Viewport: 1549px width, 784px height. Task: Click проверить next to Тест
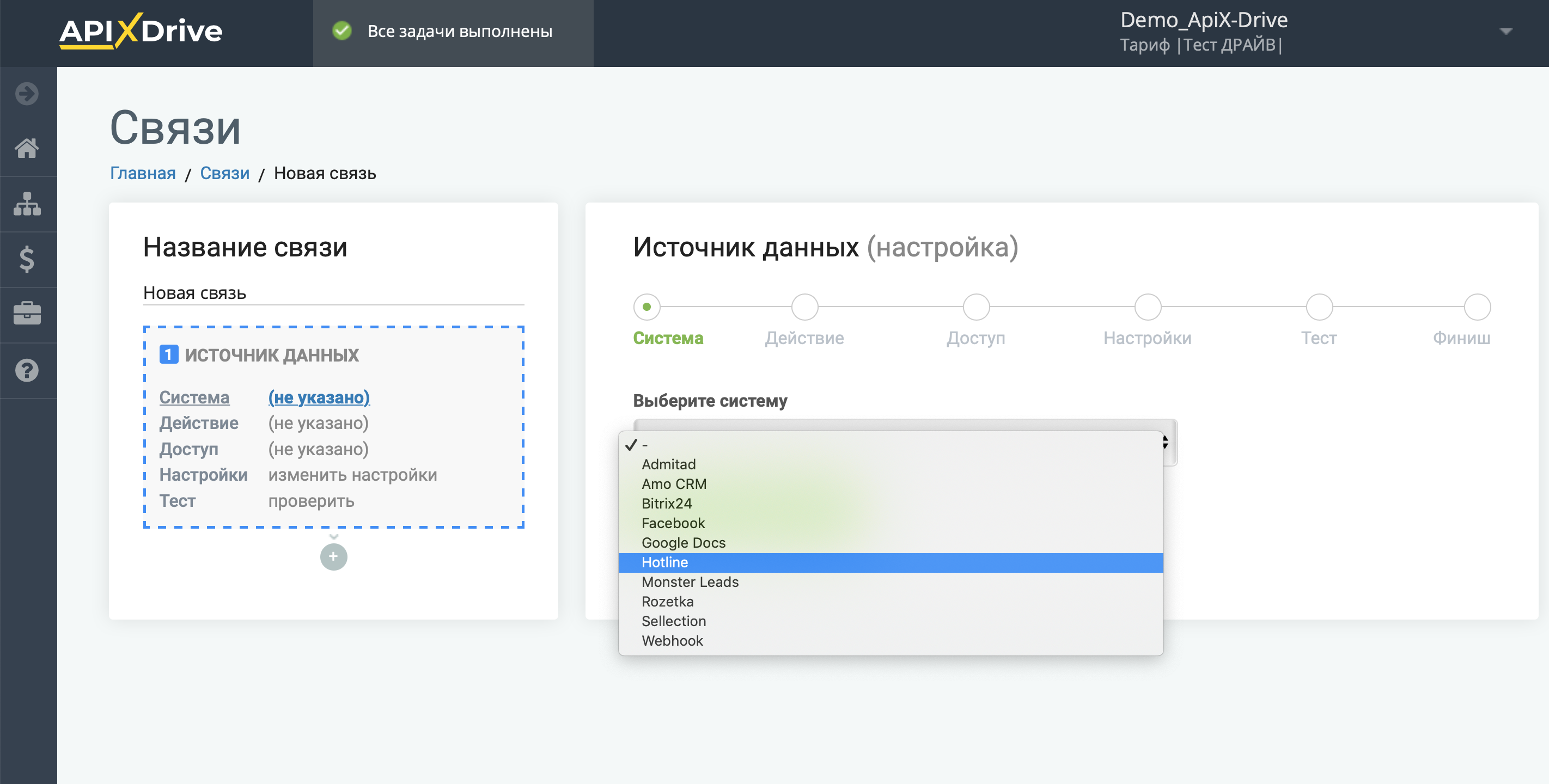click(311, 501)
